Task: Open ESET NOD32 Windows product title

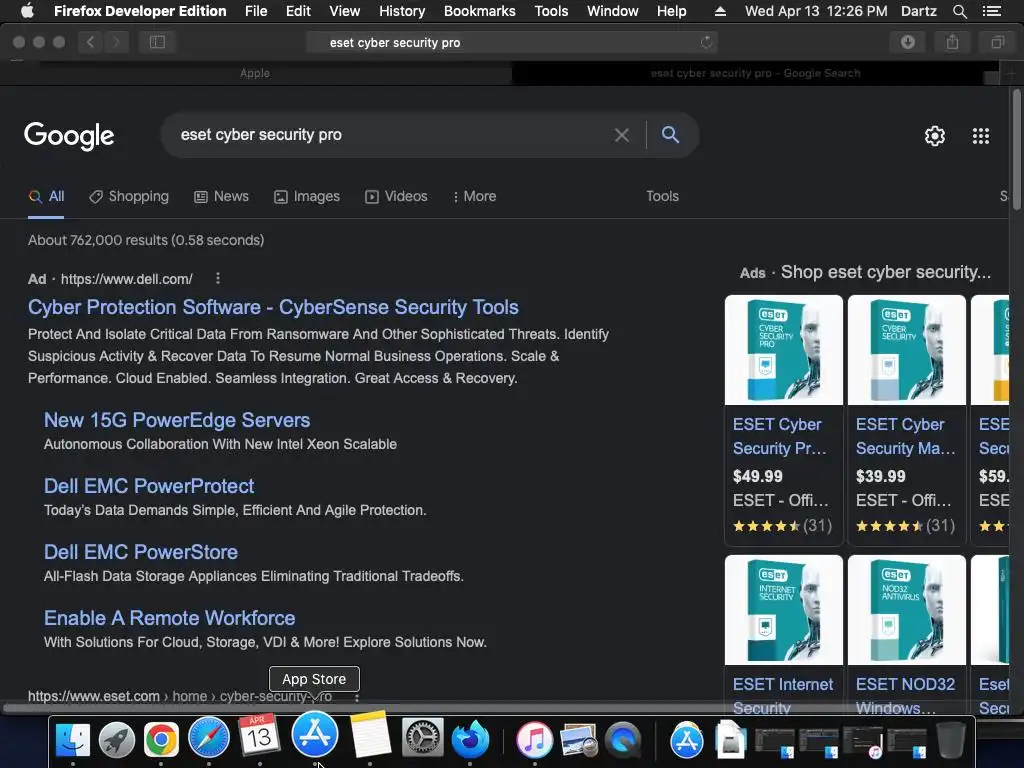Action: click(x=905, y=695)
